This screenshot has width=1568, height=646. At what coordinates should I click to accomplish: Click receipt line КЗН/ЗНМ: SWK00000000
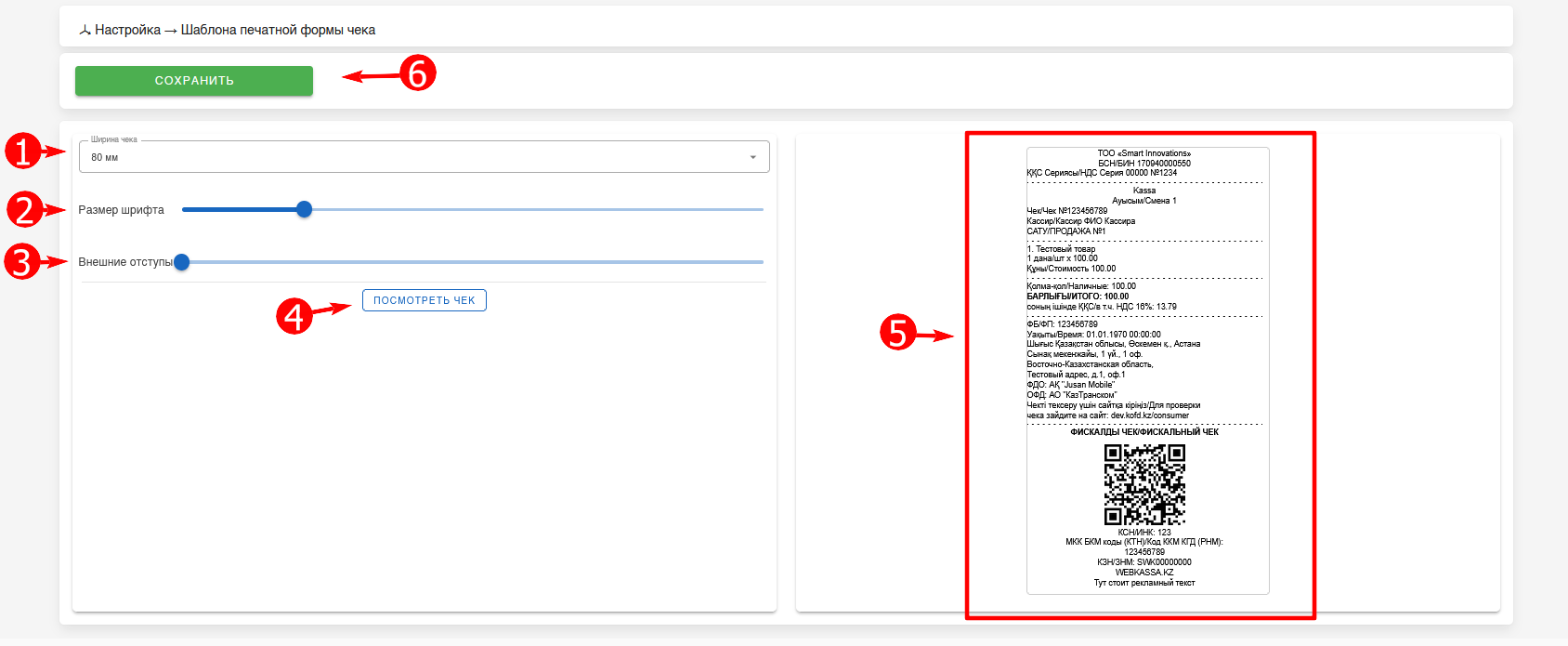tap(1144, 562)
